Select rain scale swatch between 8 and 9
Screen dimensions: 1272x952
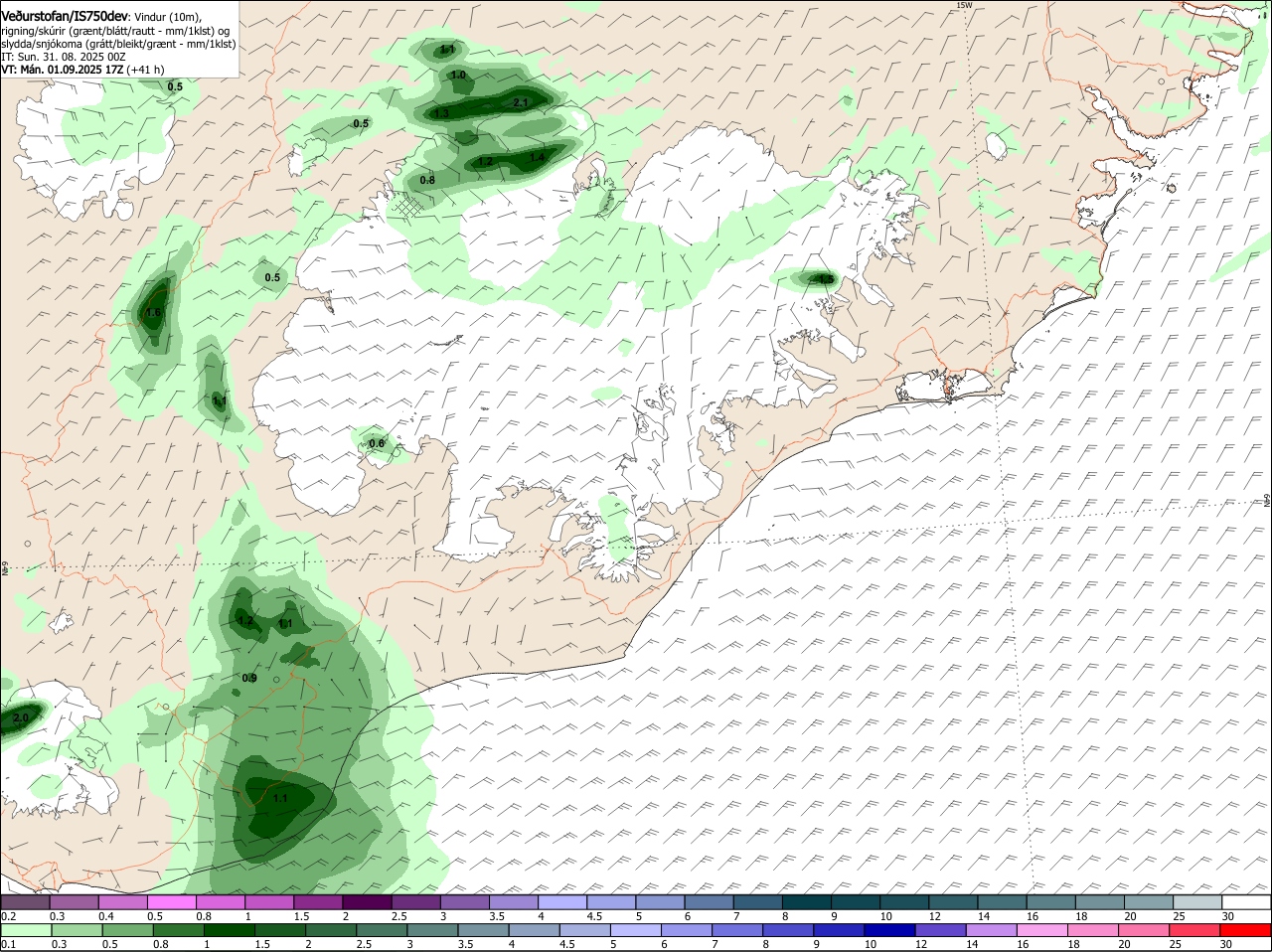point(787,930)
